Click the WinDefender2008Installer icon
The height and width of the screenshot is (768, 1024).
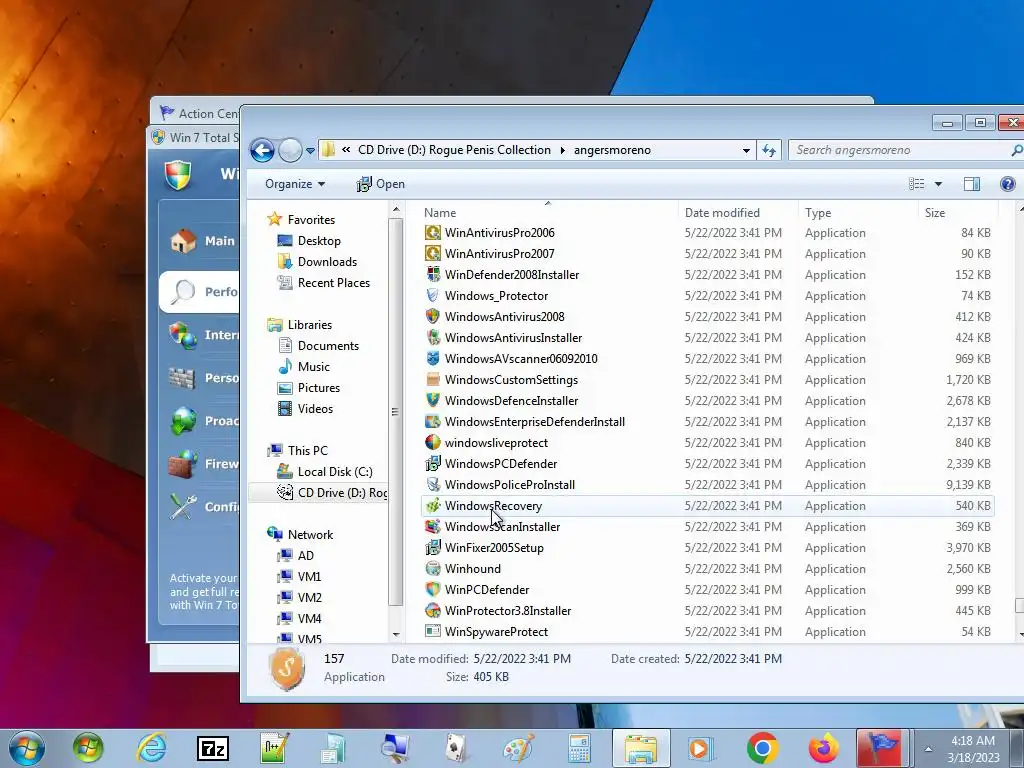(432, 274)
